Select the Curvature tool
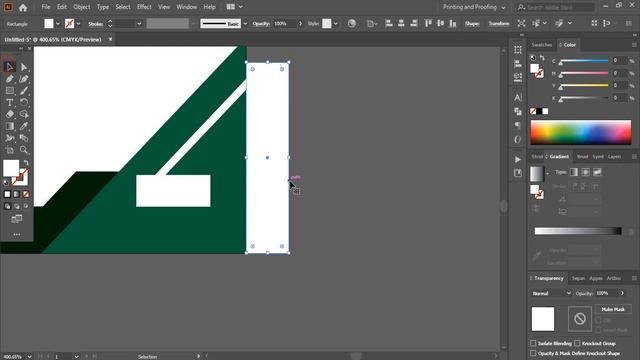This screenshot has height=360, width=640. pyautogui.click(x=24, y=79)
